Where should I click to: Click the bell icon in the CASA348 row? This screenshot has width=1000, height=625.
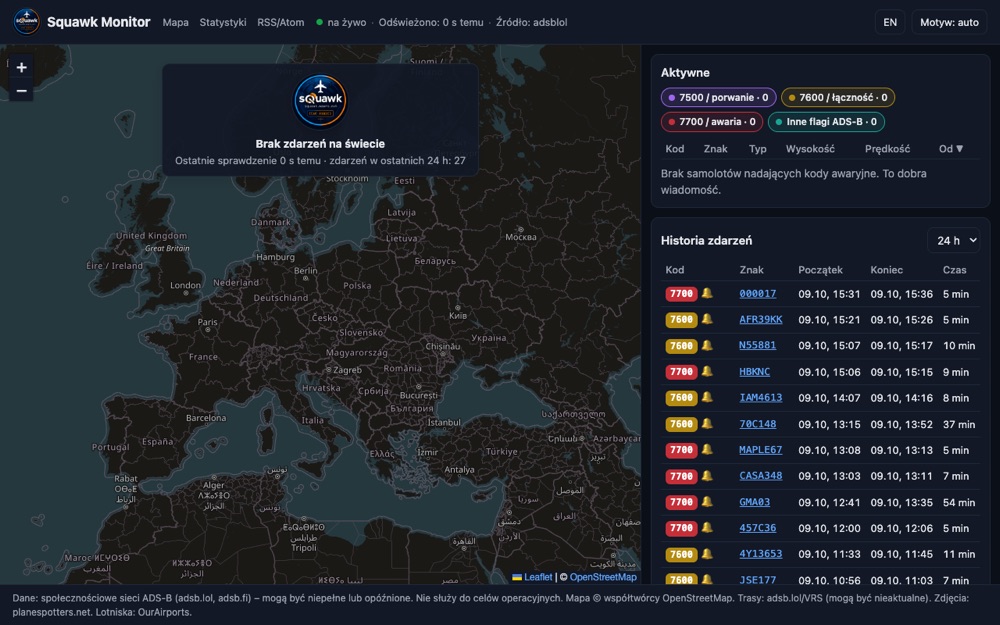[707, 476]
